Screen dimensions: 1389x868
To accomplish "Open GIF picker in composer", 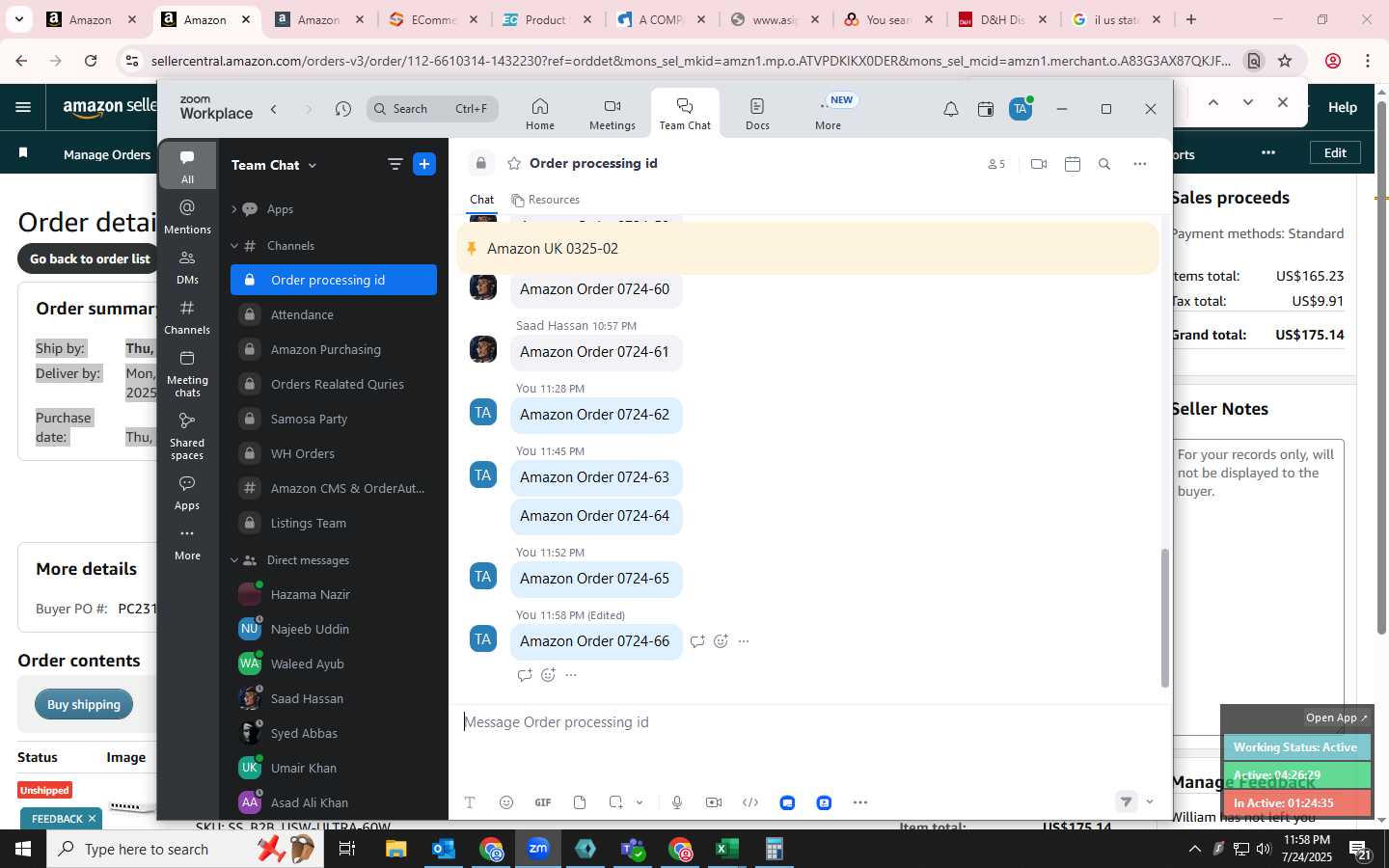I will 543,802.
